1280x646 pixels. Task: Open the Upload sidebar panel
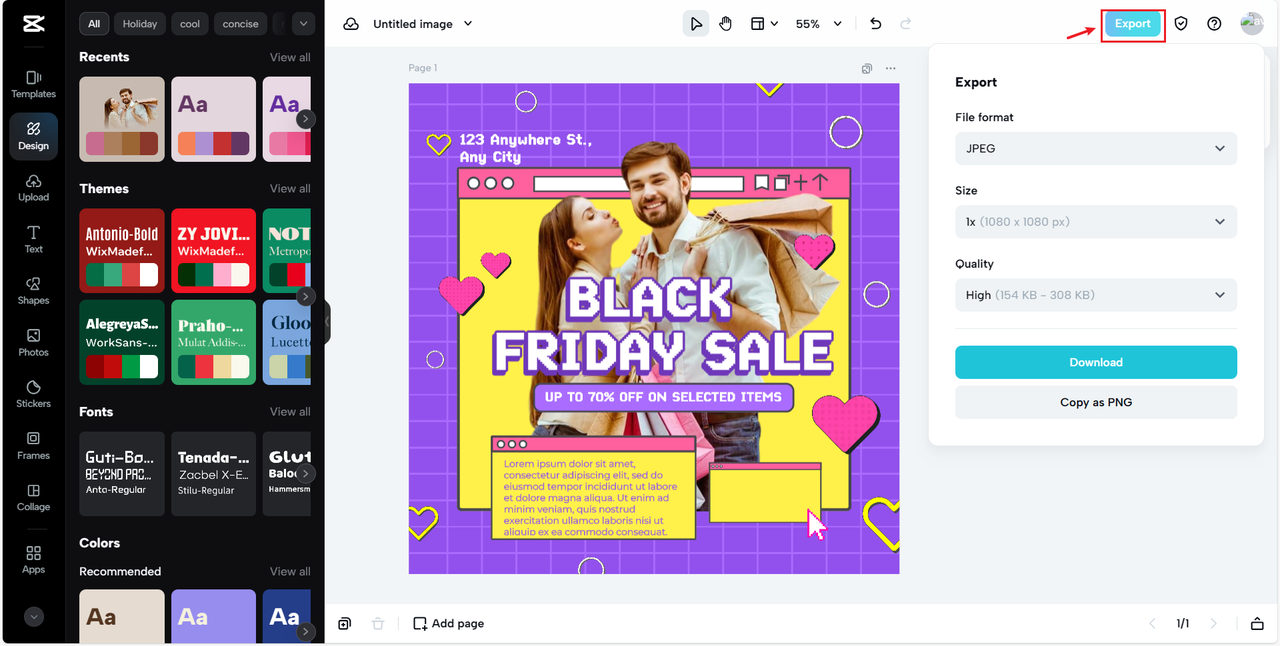33,188
